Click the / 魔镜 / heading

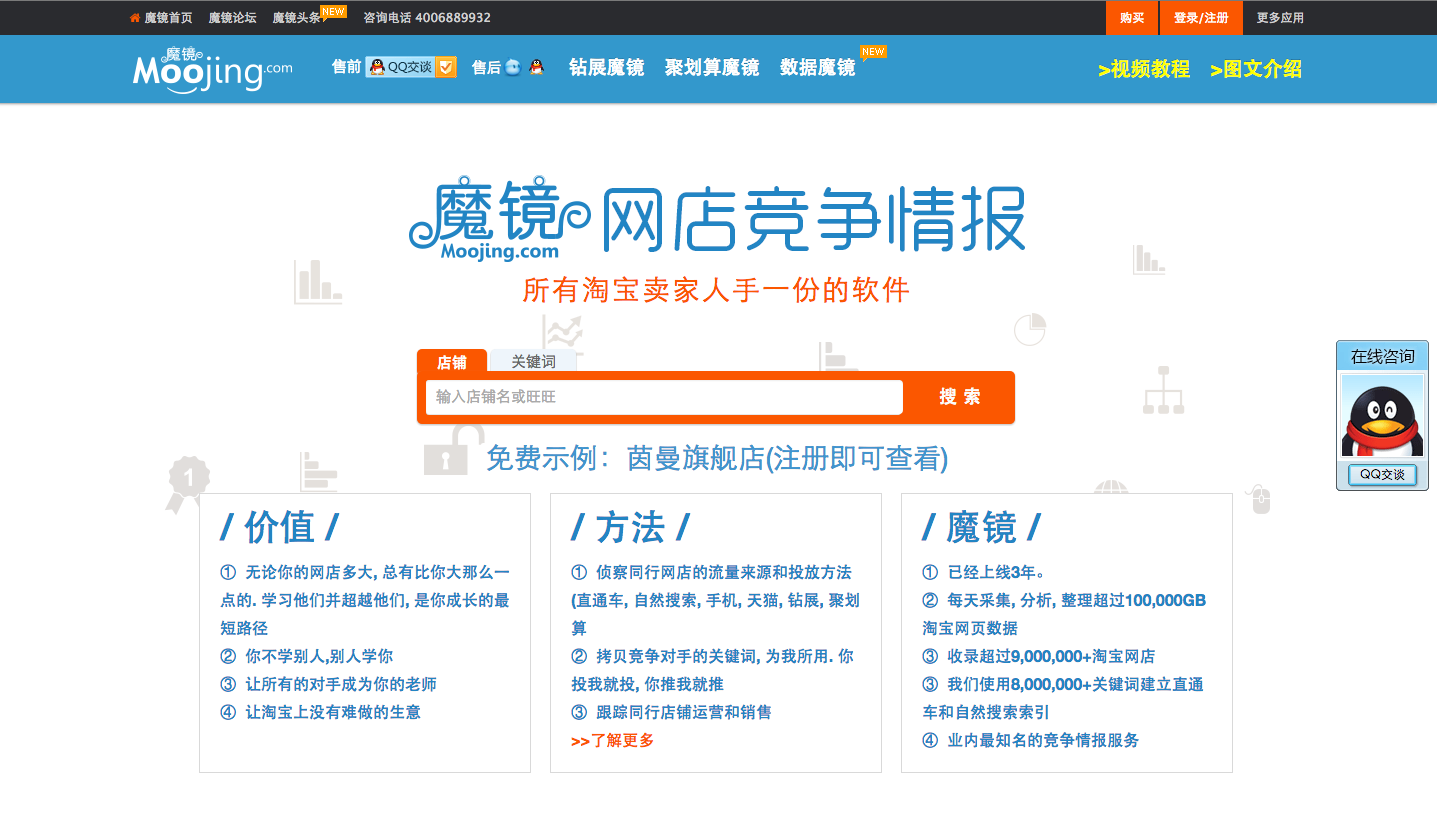click(981, 527)
